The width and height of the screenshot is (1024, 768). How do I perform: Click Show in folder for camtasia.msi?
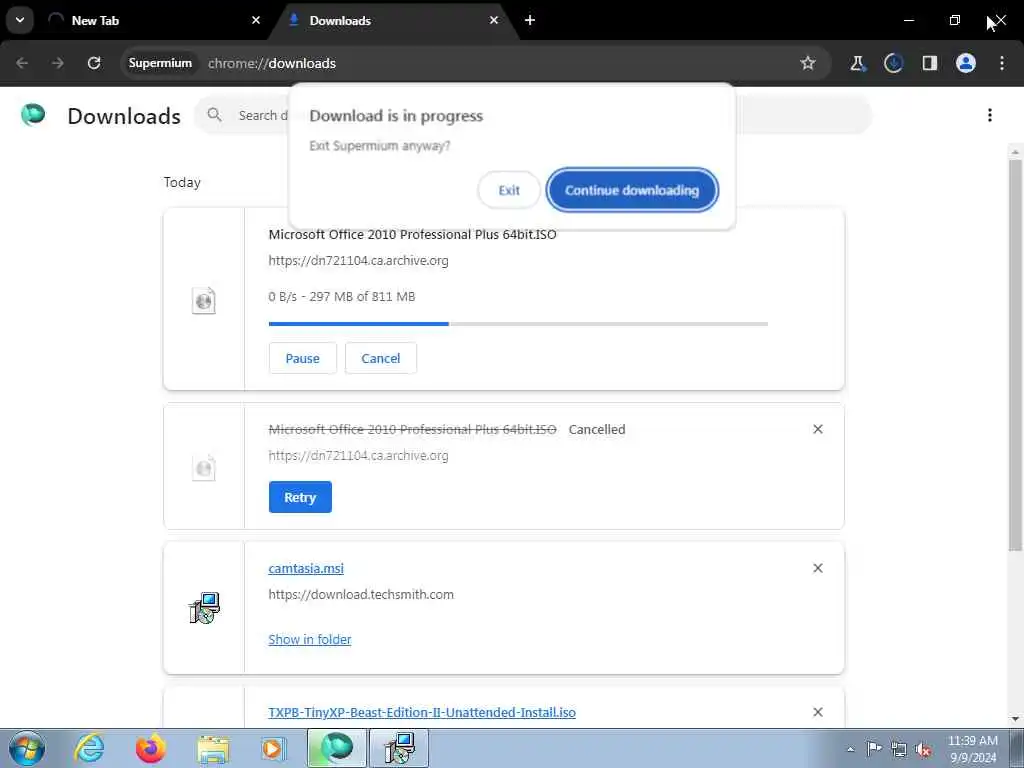[x=310, y=639]
